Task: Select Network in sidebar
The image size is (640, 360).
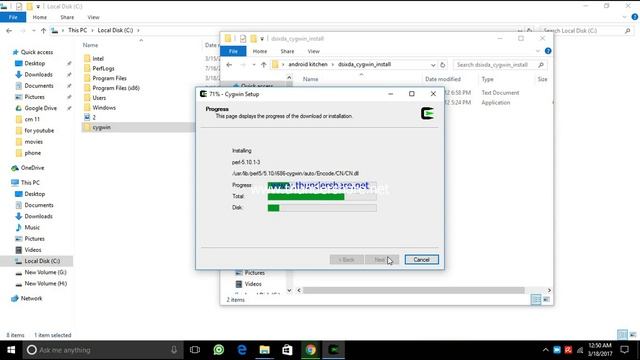Action: click(31, 298)
